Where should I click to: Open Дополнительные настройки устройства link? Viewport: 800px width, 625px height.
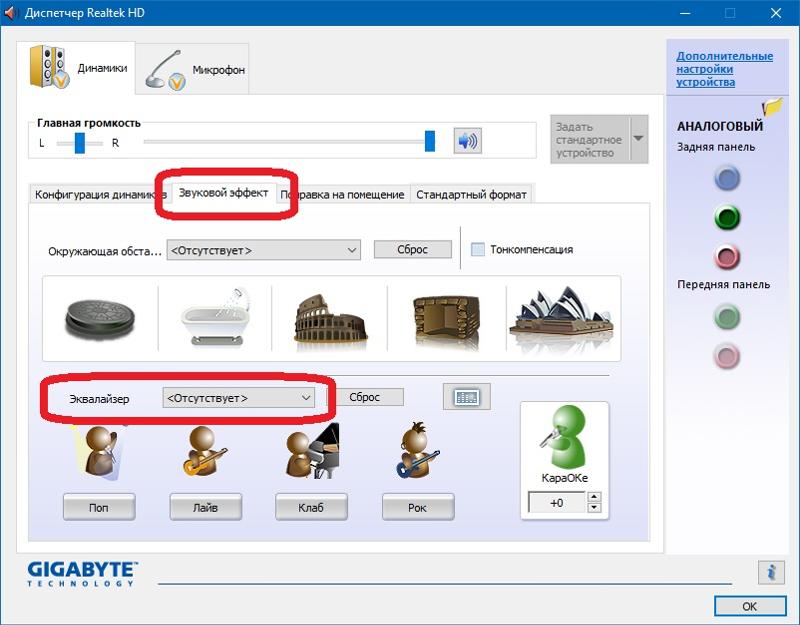pyautogui.click(x=724, y=69)
